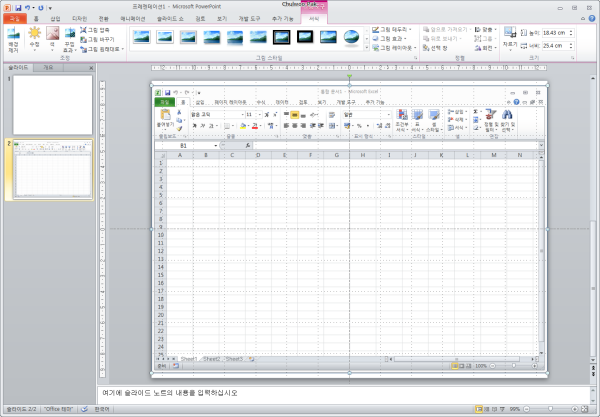Image resolution: width=600 pixels, height=417 pixels.
Task: Expand the Undo history dropdown arrow
Action: pyautogui.click(x=33, y=8)
